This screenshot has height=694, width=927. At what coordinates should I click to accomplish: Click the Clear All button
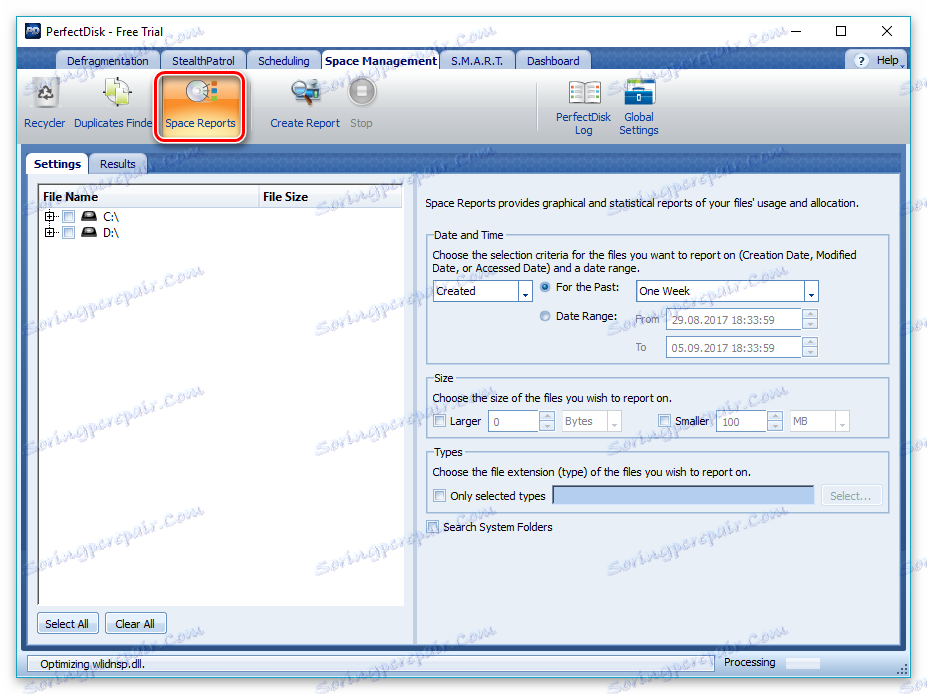(x=135, y=624)
